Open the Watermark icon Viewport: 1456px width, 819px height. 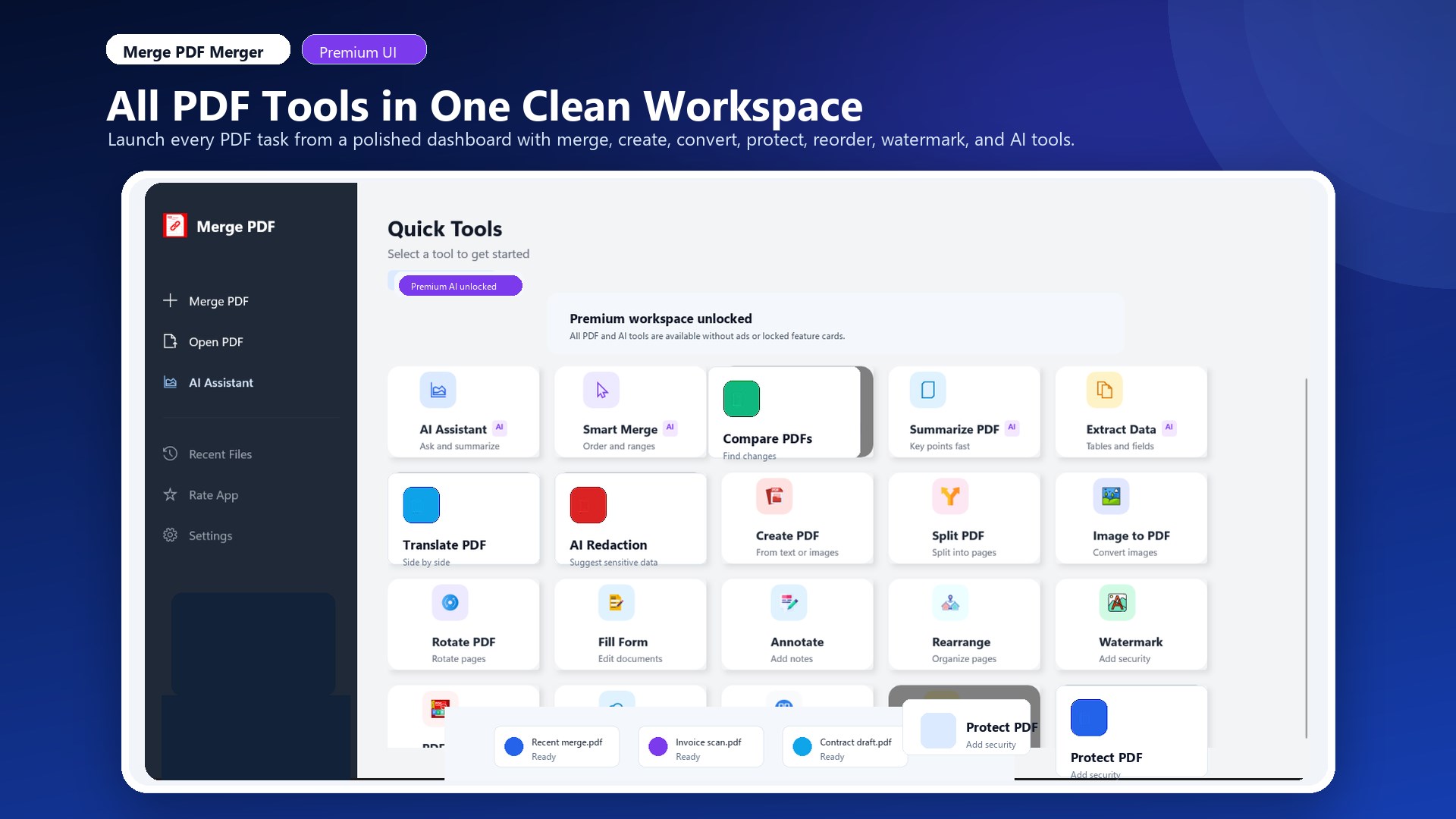1117,602
